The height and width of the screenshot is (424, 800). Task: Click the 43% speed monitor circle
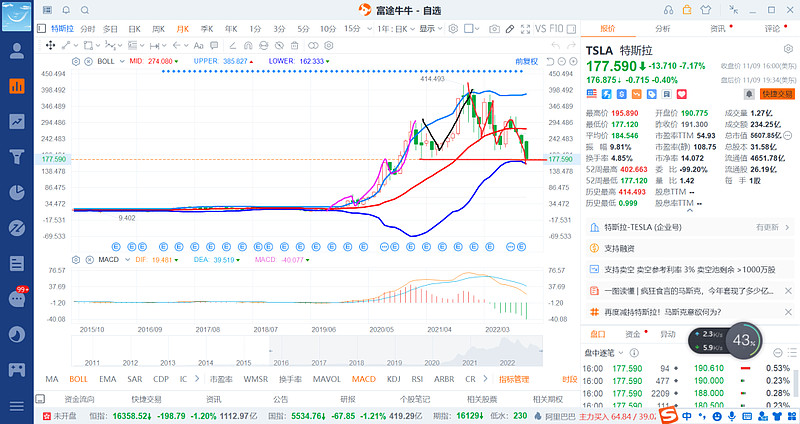(x=744, y=340)
